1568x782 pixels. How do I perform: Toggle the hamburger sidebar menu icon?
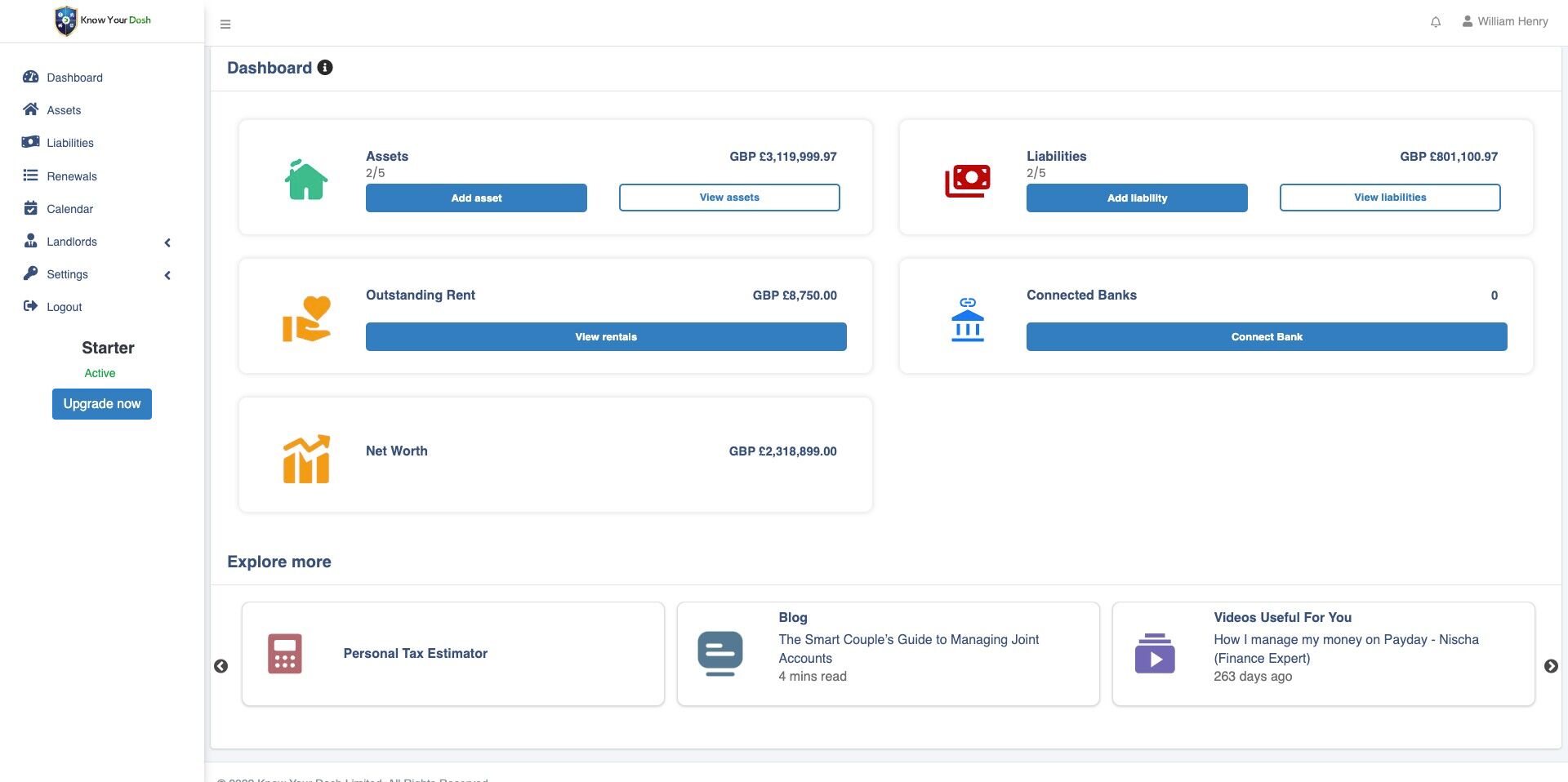pos(225,24)
